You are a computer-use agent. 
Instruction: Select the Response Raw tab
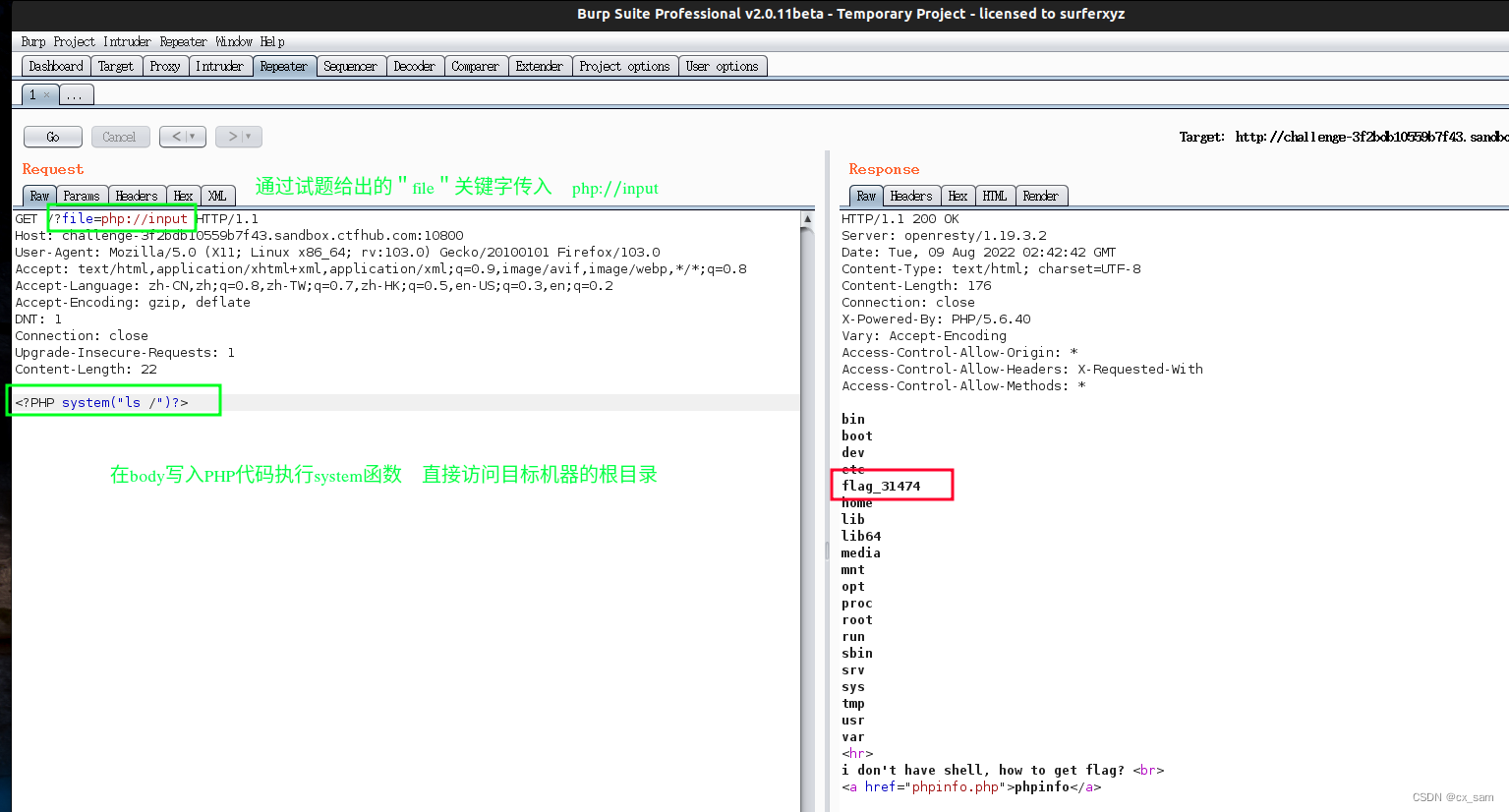tap(866, 196)
